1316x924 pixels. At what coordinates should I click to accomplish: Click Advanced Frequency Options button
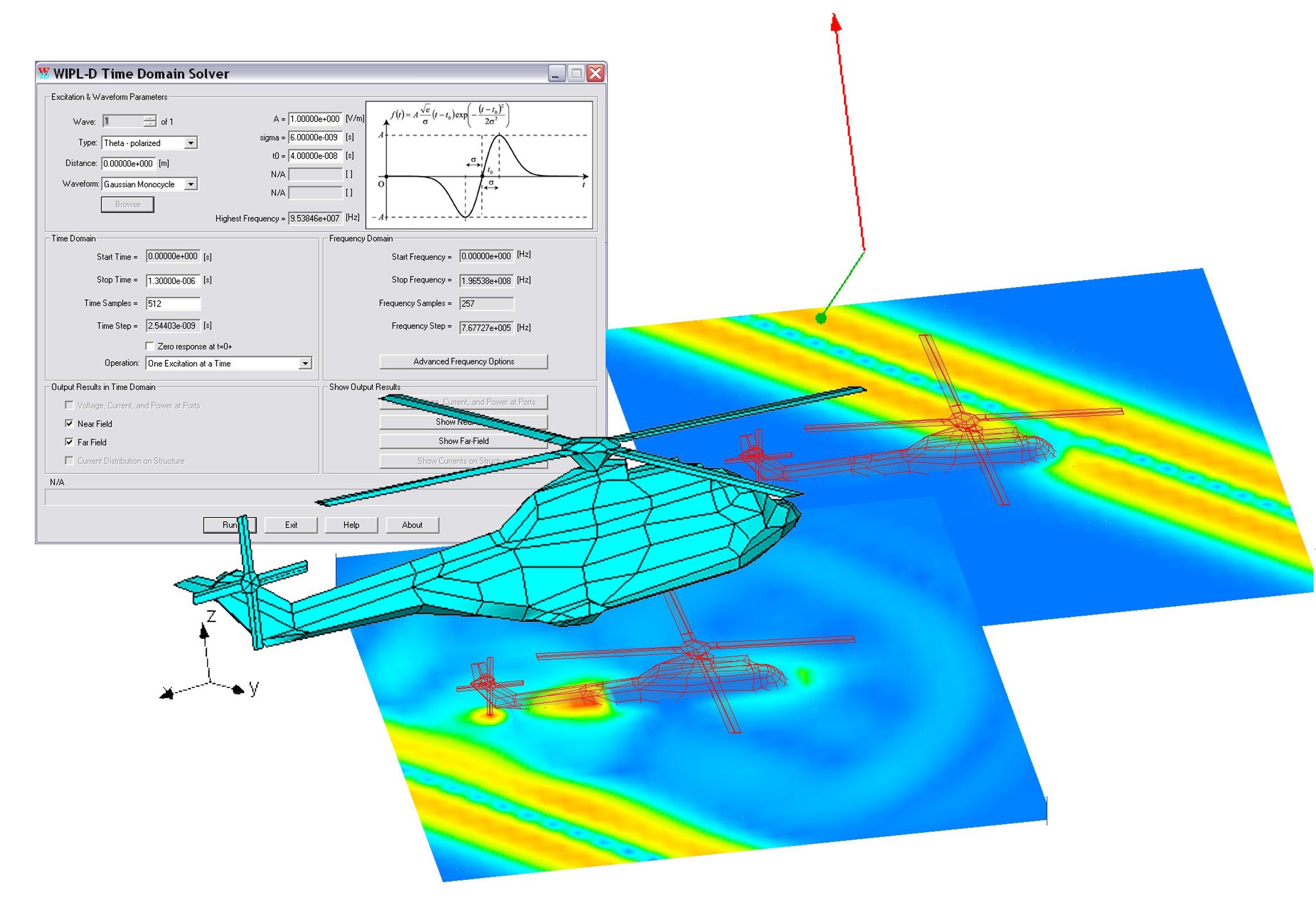(463, 361)
